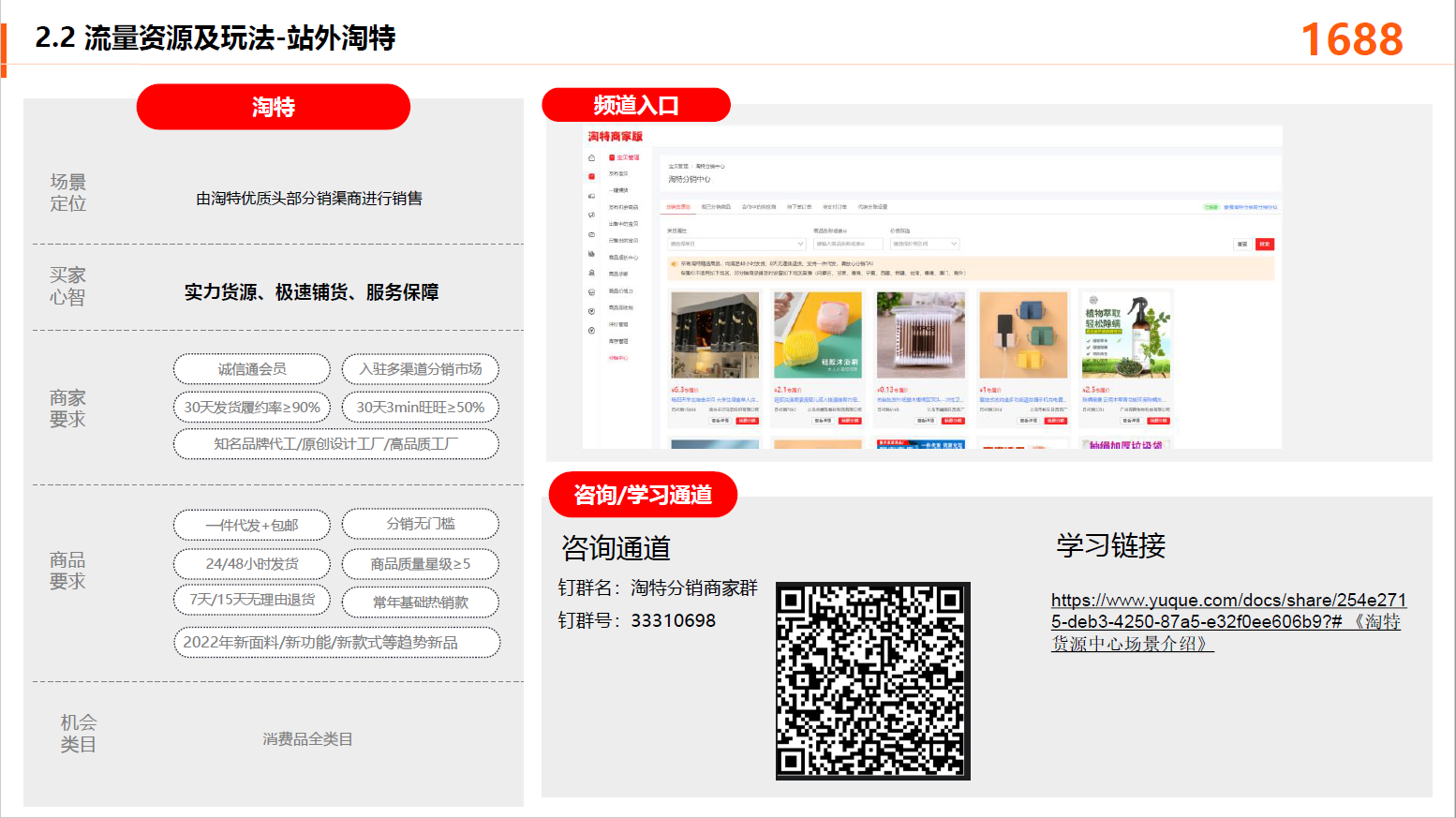Click the 钉群号 33310698 text
The width and height of the screenshot is (1456, 818).
pos(637,620)
